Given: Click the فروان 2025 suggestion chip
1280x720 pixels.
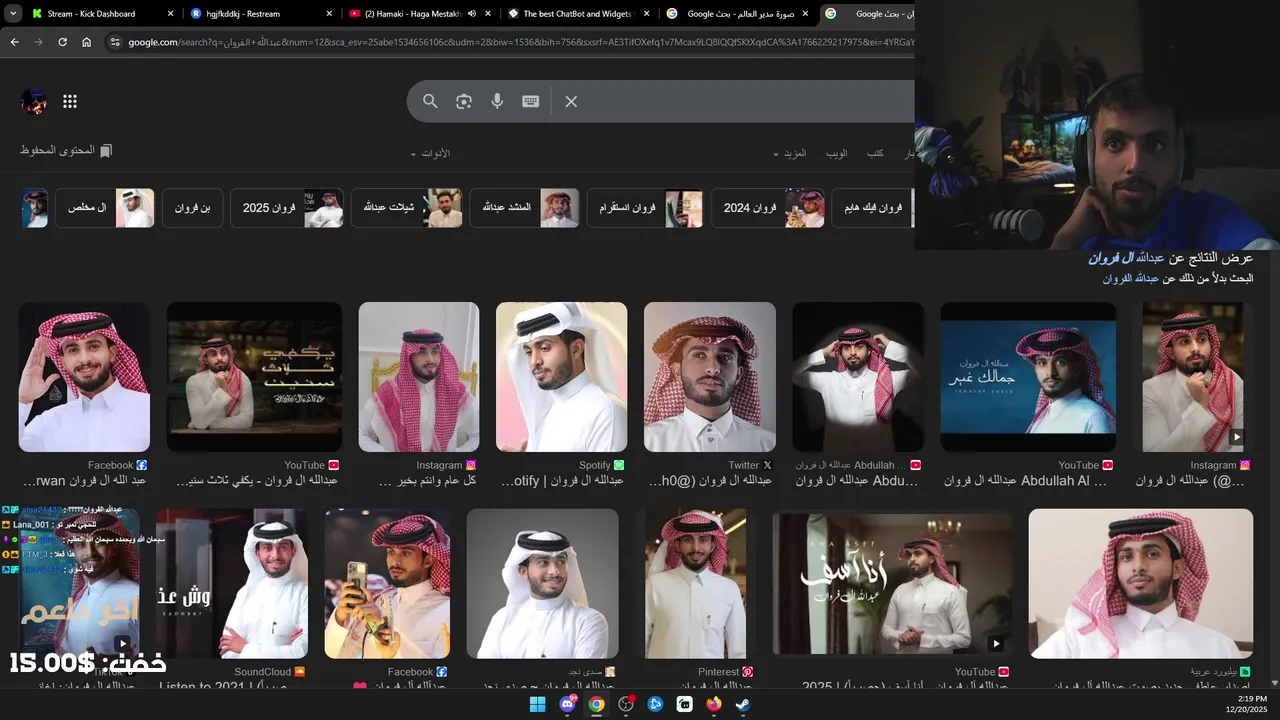Looking at the screenshot, I should tap(287, 208).
